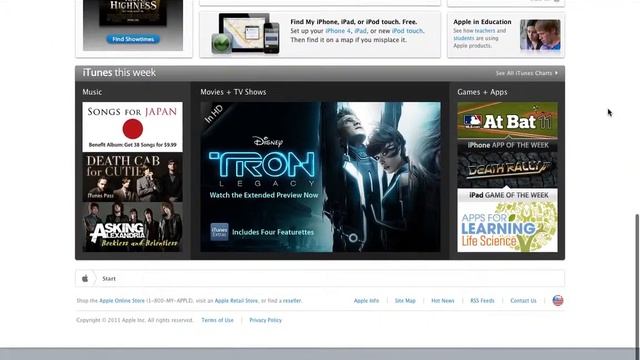640x360 pixels.
Task: Open the Apple Info footer link
Action: tap(366, 301)
